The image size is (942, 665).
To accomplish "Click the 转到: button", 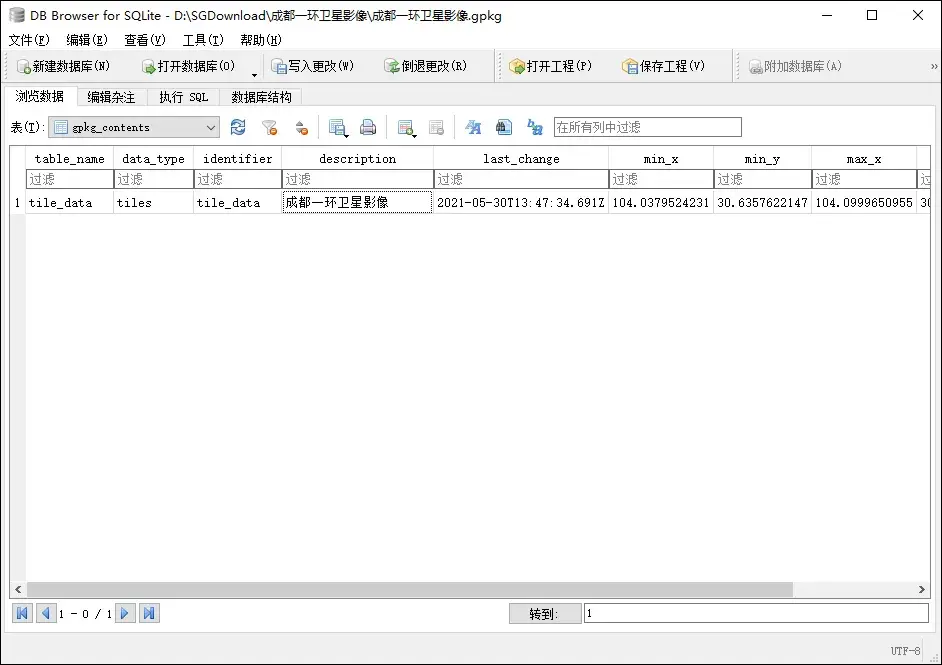I will pos(545,614).
